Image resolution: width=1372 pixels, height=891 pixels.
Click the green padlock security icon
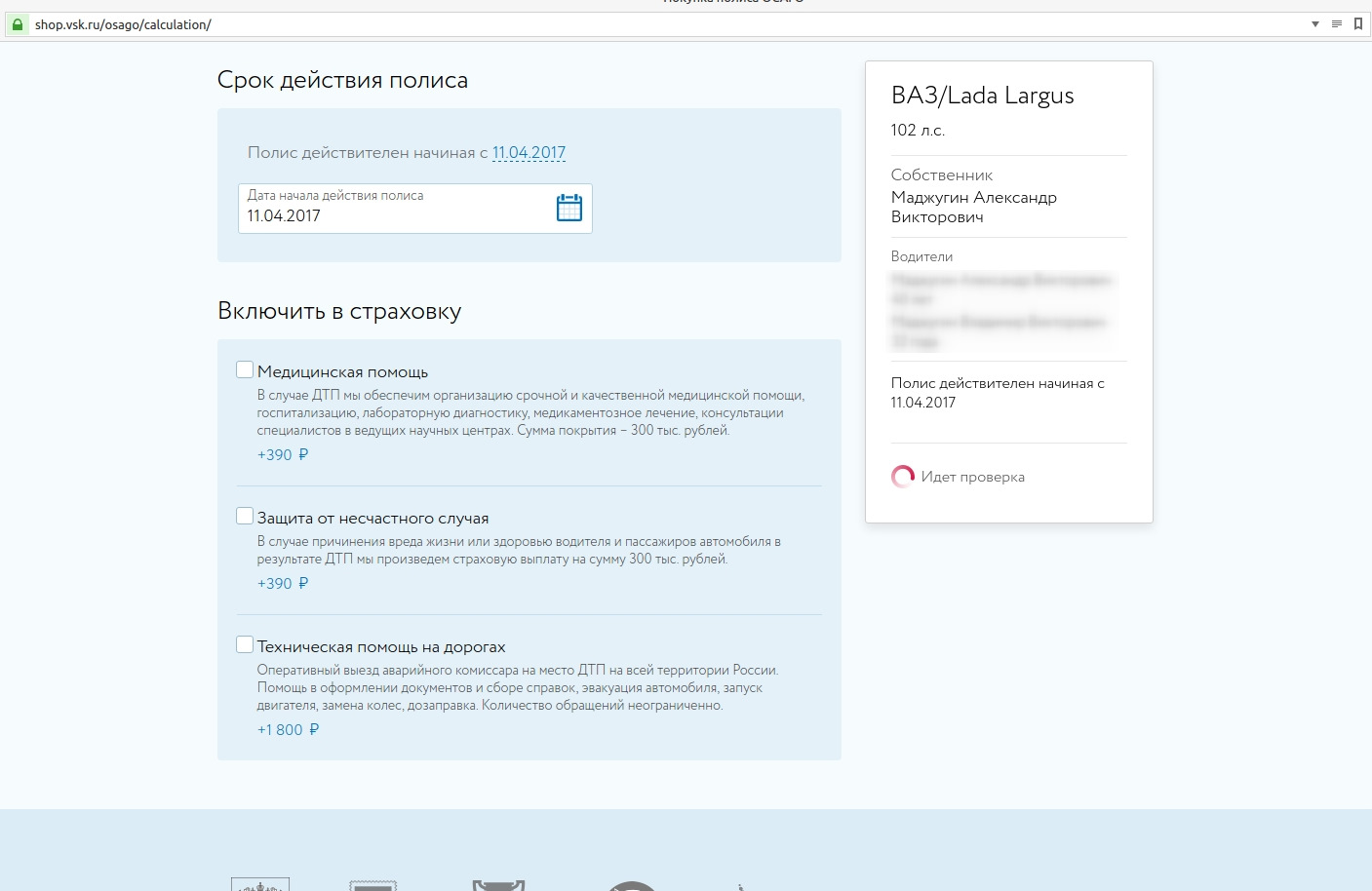coord(18,24)
